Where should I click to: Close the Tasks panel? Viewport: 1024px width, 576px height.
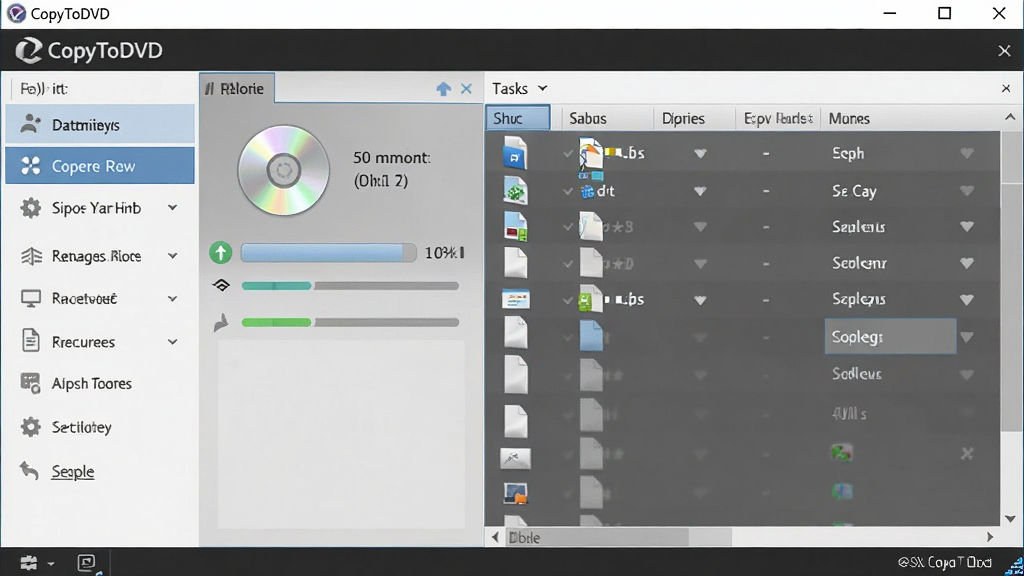point(1006,88)
